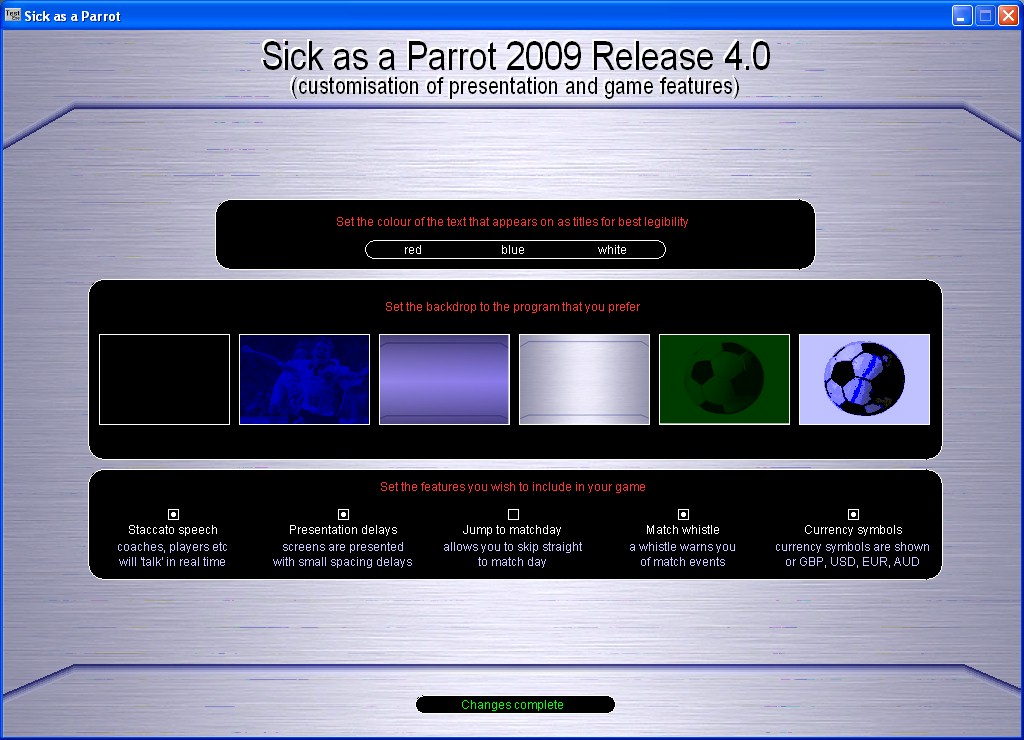This screenshot has height=740, width=1024.
Task: Choose the light blue football backdrop
Action: point(865,379)
